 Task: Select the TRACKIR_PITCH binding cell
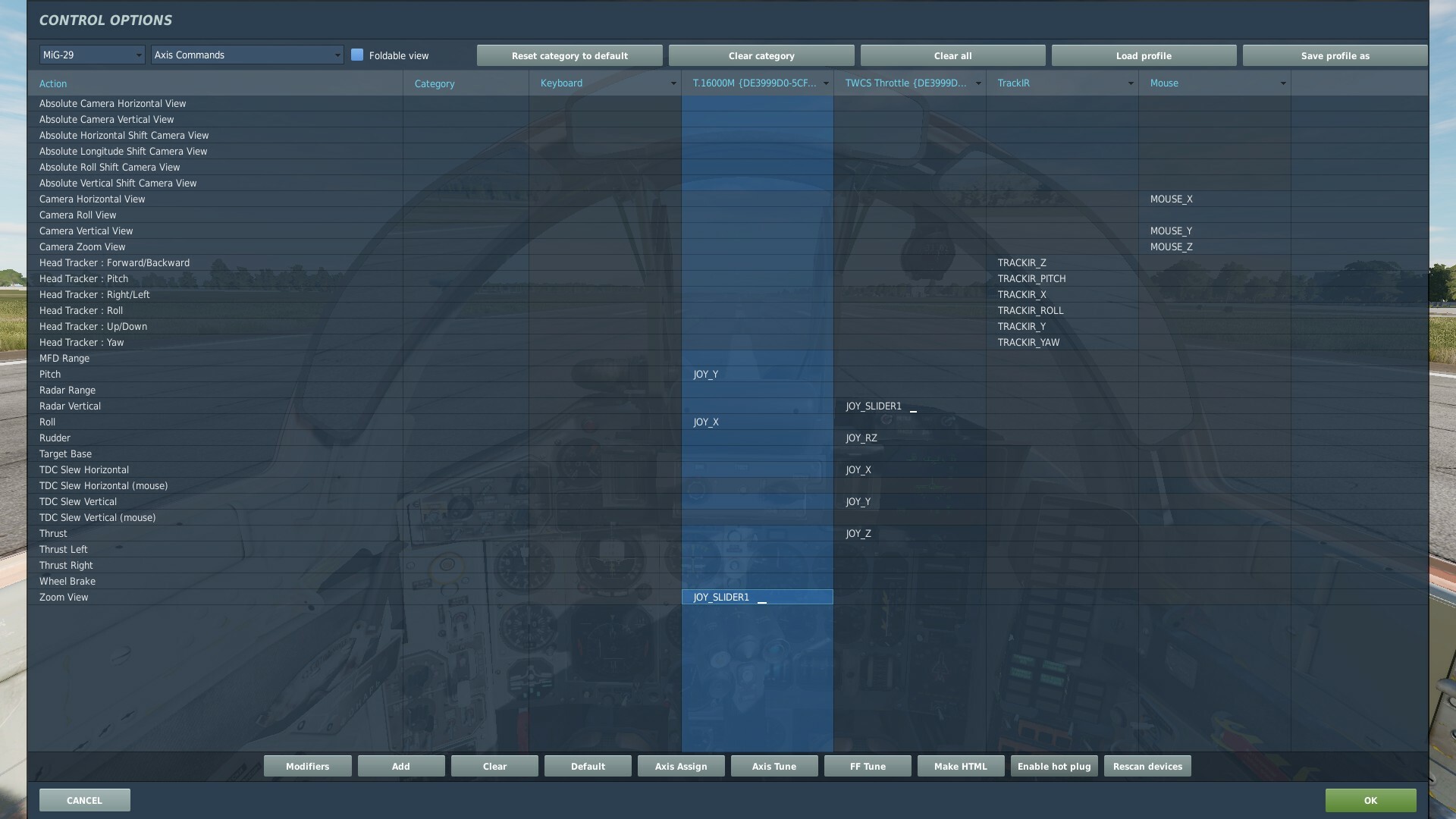pyautogui.click(x=1062, y=278)
